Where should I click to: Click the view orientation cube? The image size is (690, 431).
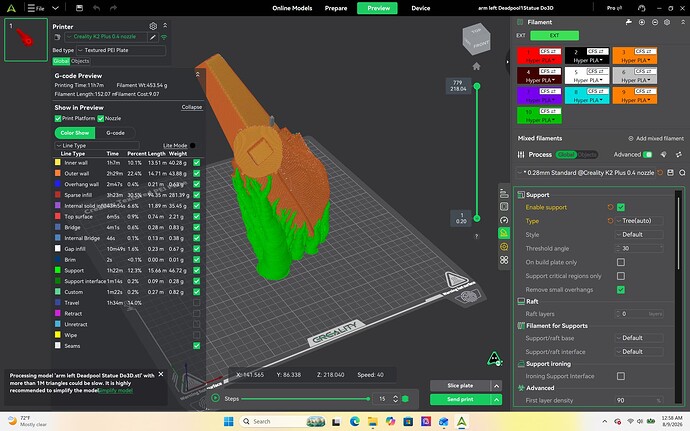coord(476,39)
